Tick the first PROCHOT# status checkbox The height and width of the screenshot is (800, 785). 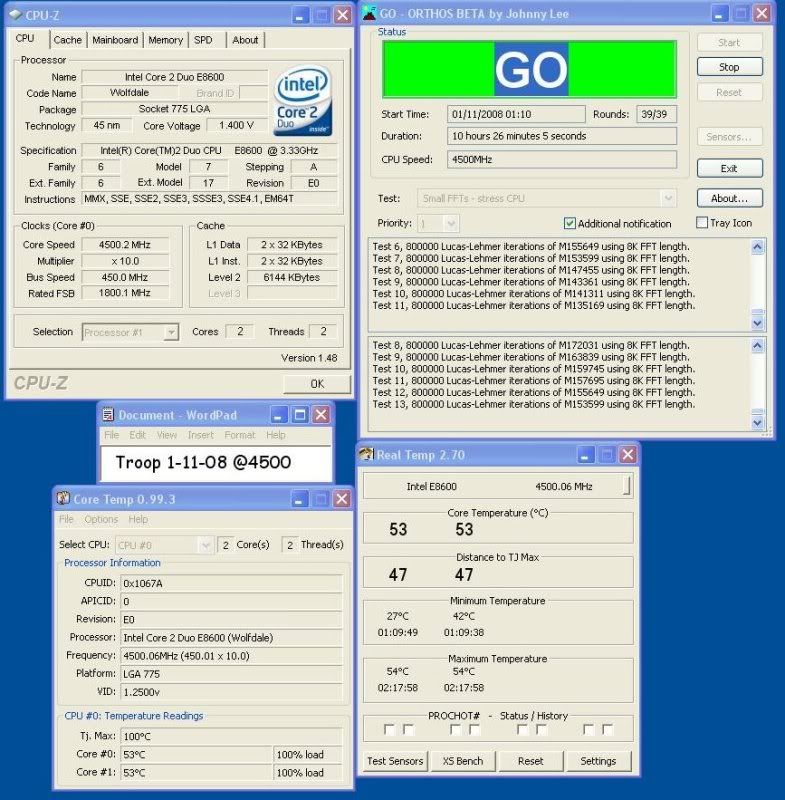coord(389,730)
